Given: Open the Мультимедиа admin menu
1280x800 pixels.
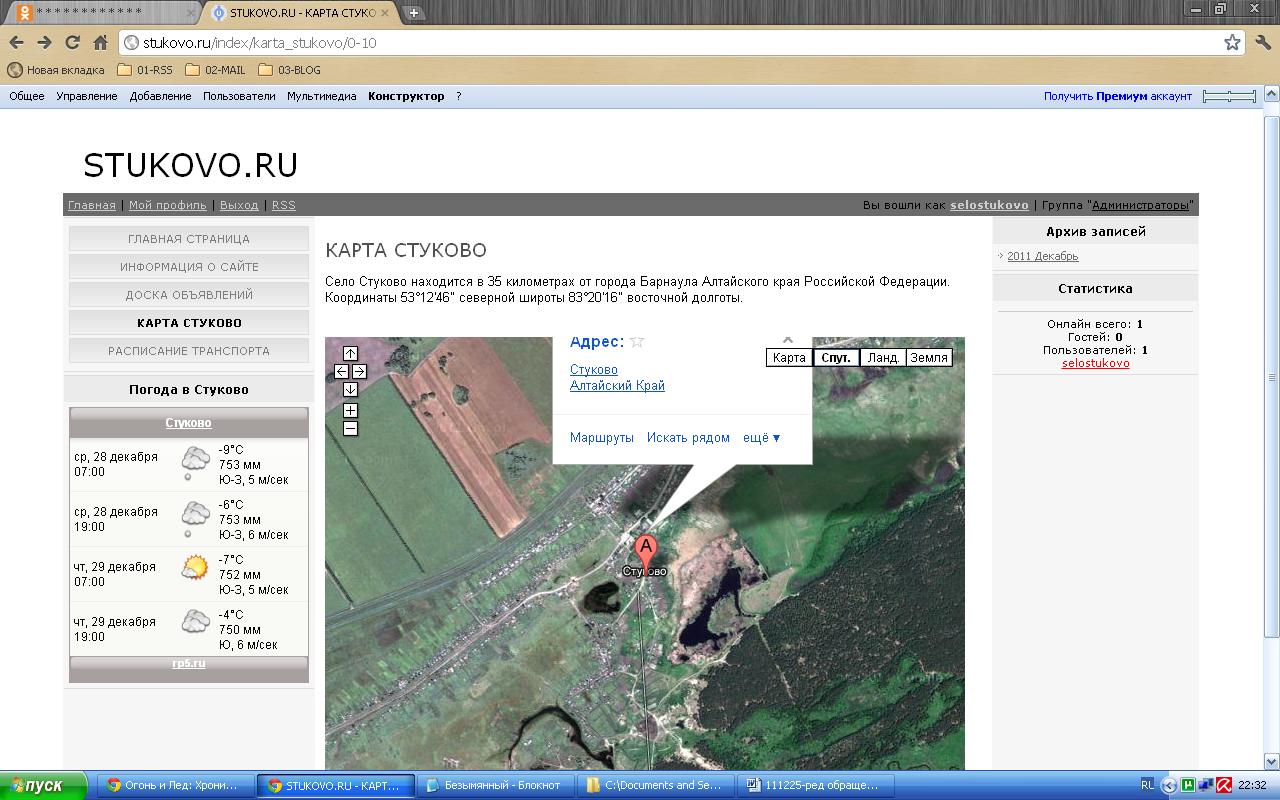Looking at the screenshot, I should click(x=322, y=96).
